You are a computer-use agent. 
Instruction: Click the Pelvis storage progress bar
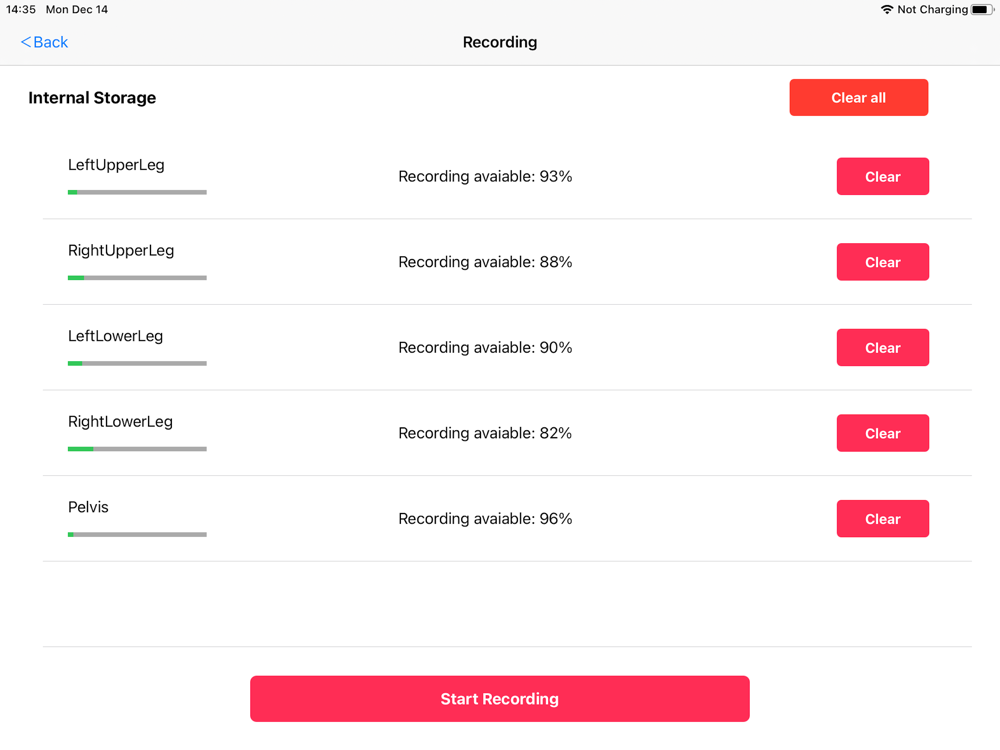click(x=137, y=534)
